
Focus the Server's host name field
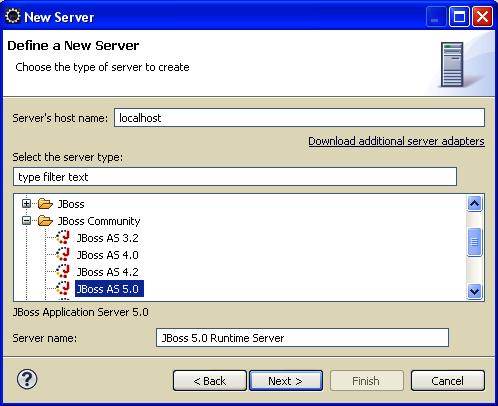pyautogui.click(x=299, y=118)
